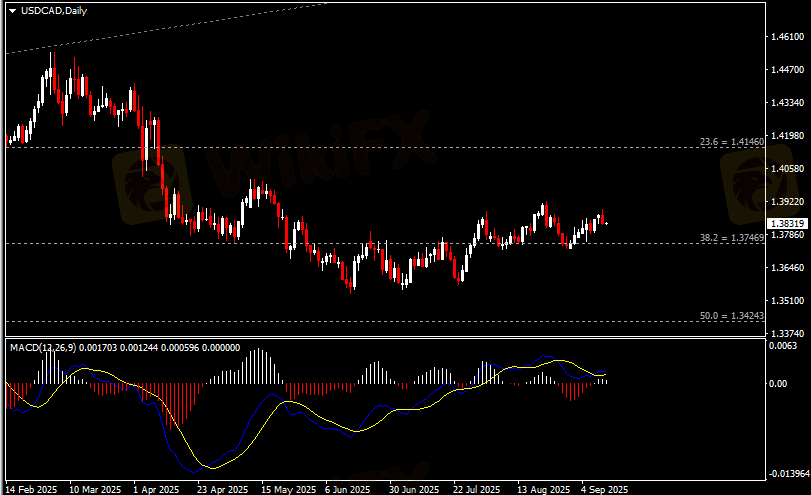Click the 14 Feb 2025 date label
Viewport: 811px width, 495px height.
tap(31, 489)
